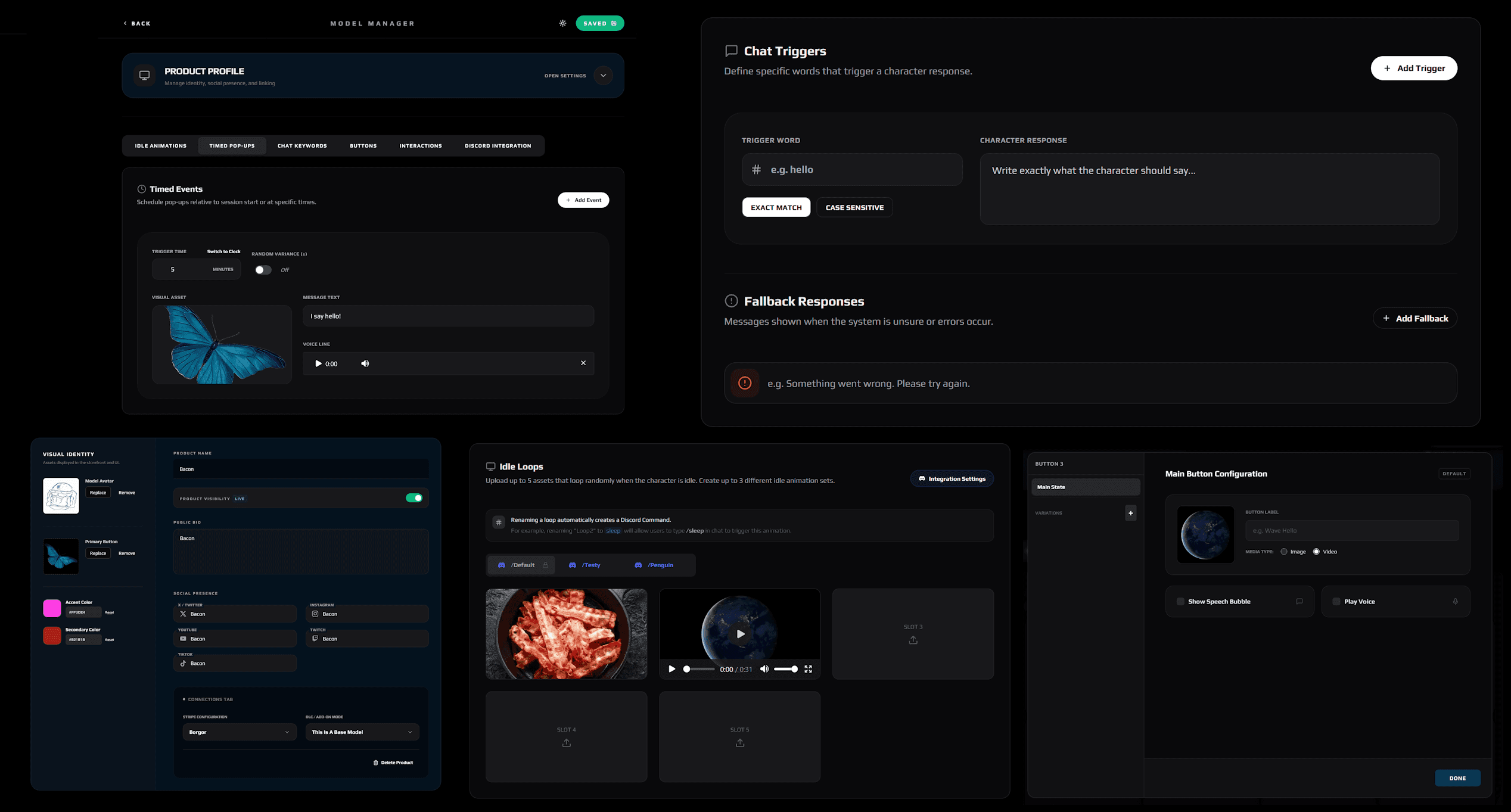Screen dimensions: 1511x812
Task: Open the Stripe Configuration Borgor dropdown
Action: click(x=238, y=732)
